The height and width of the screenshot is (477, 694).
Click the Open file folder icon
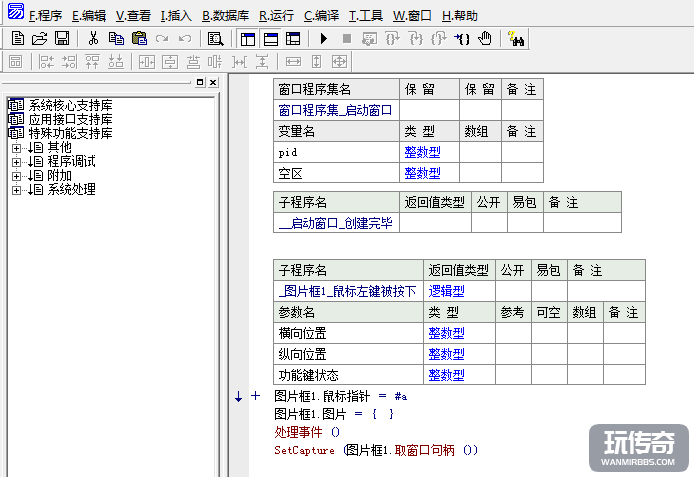pyautogui.click(x=40, y=39)
